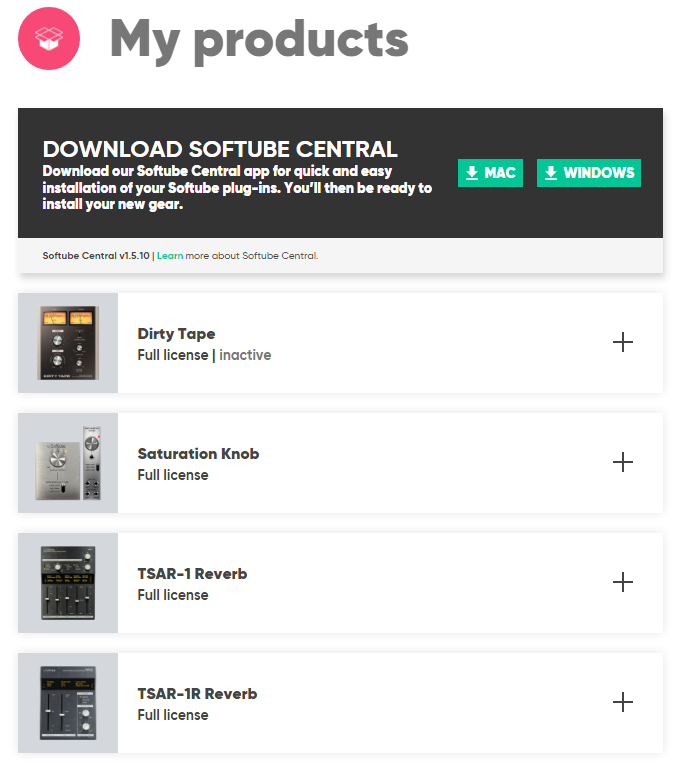Expand the Dirty Tape product row
Image resolution: width=680 pixels, height=764 pixels.
[622, 342]
